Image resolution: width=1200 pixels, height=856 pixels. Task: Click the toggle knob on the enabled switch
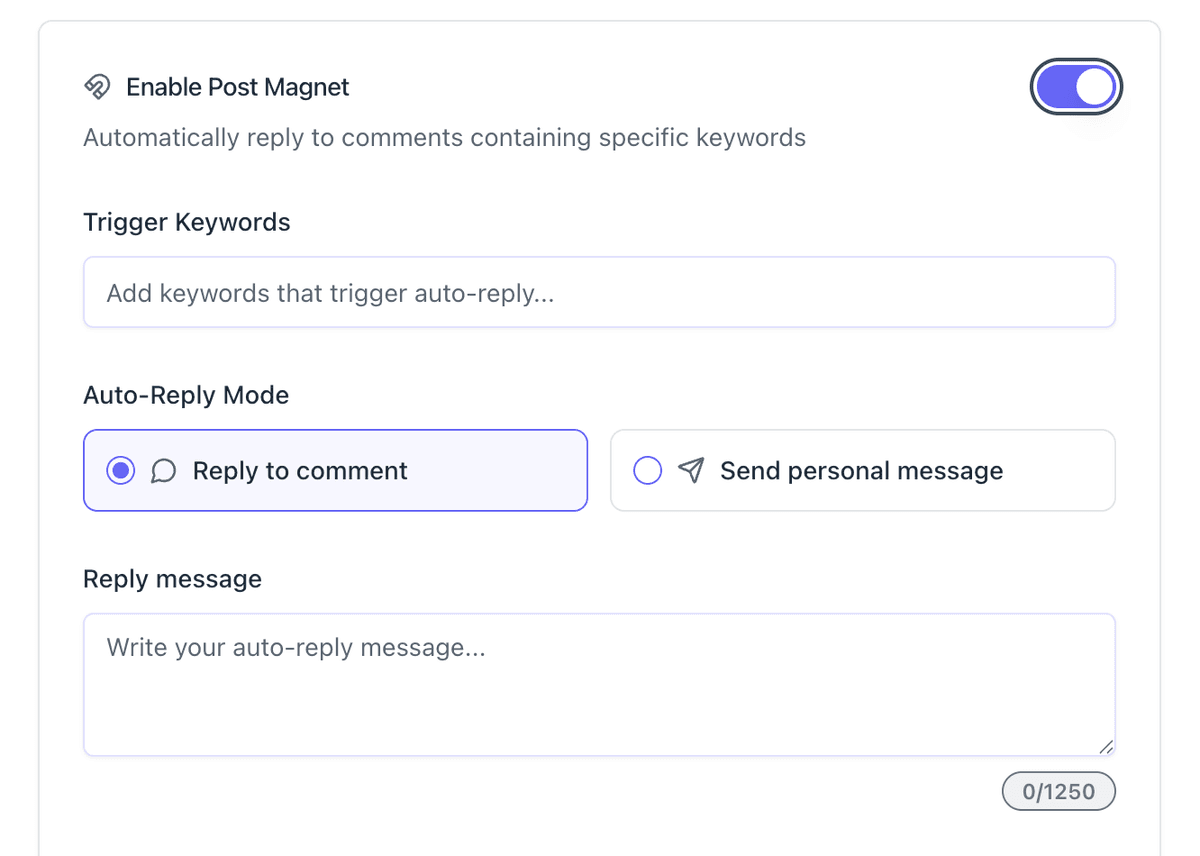pyautogui.click(x=1095, y=87)
